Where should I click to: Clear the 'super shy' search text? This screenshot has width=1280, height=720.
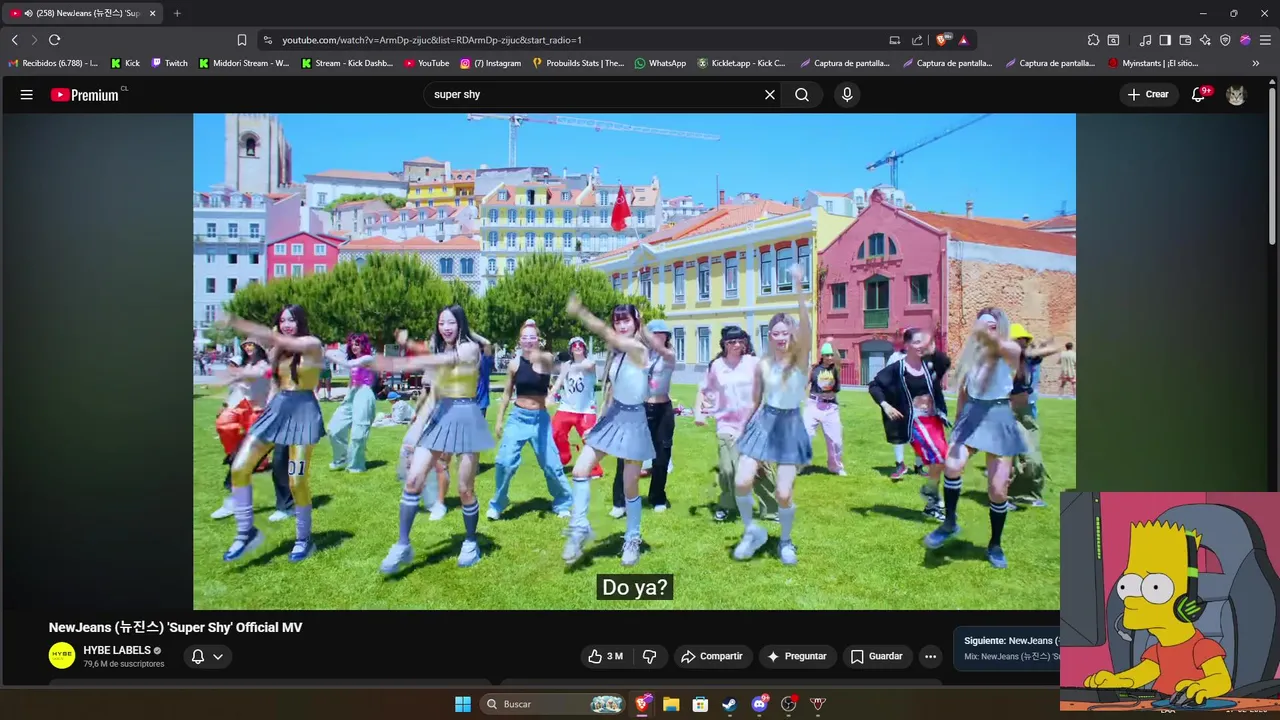(770, 95)
